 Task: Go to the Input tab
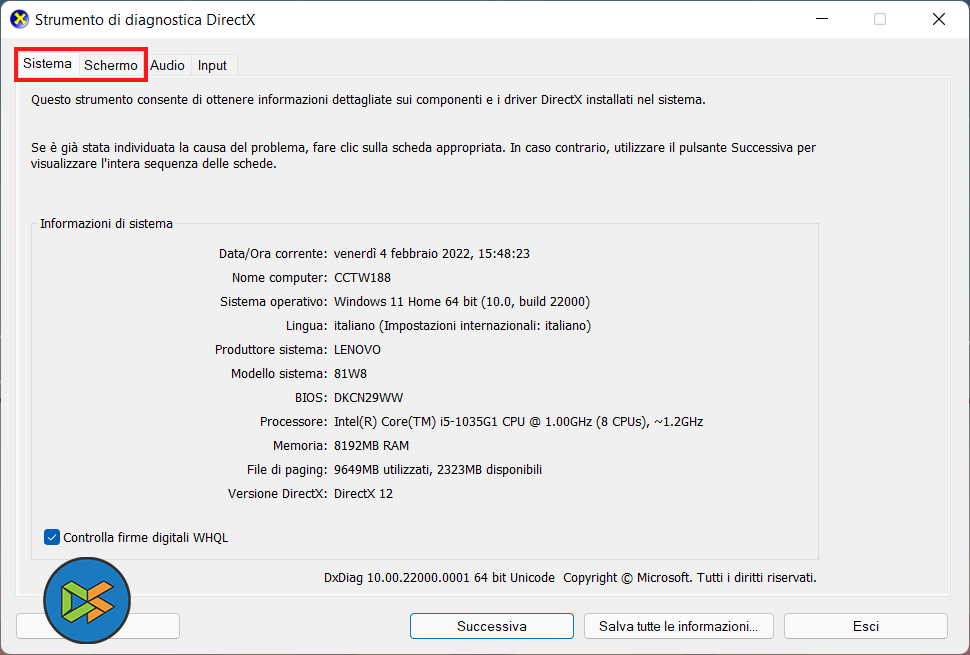(x=212, y=65)
